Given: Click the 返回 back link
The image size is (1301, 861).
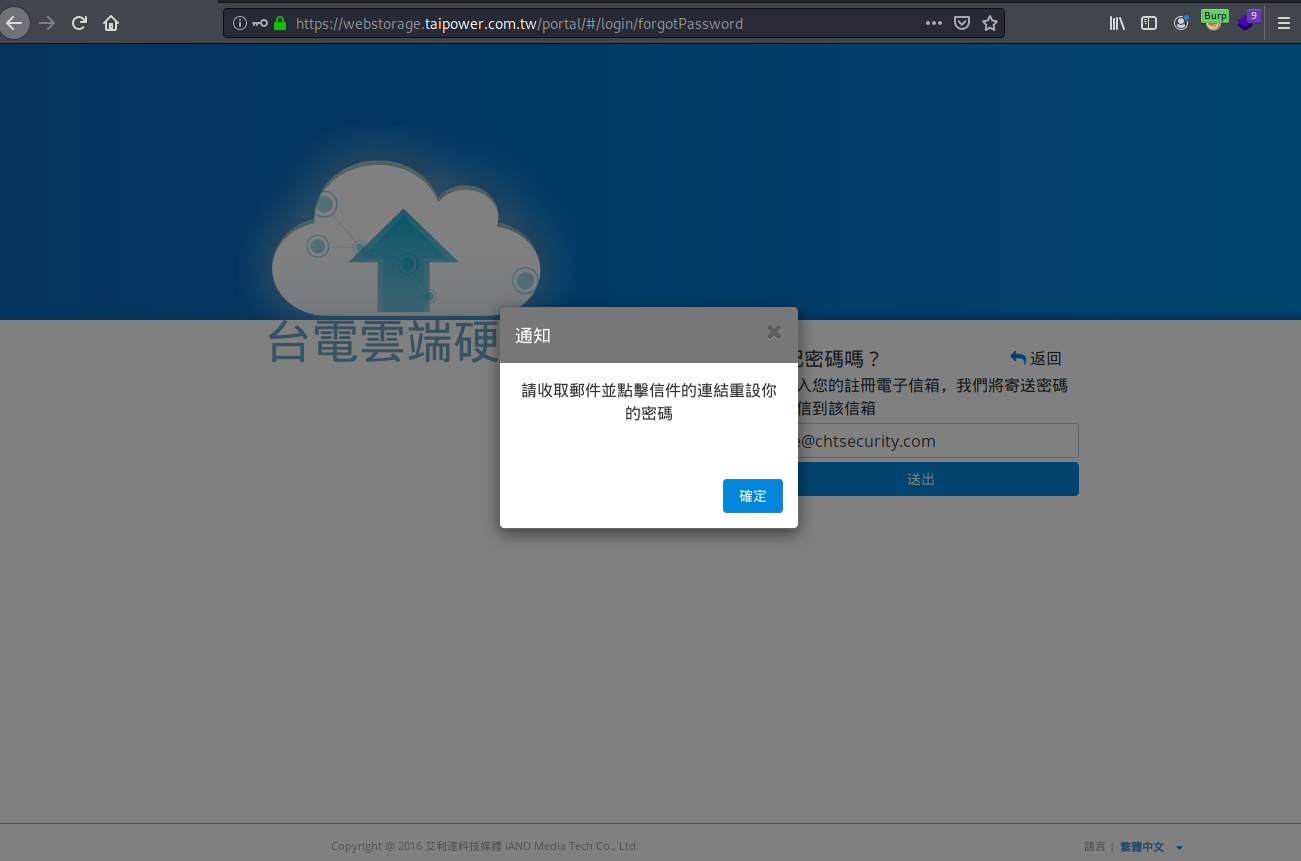Looking at the screenshot, I should tap(1036, 358).
